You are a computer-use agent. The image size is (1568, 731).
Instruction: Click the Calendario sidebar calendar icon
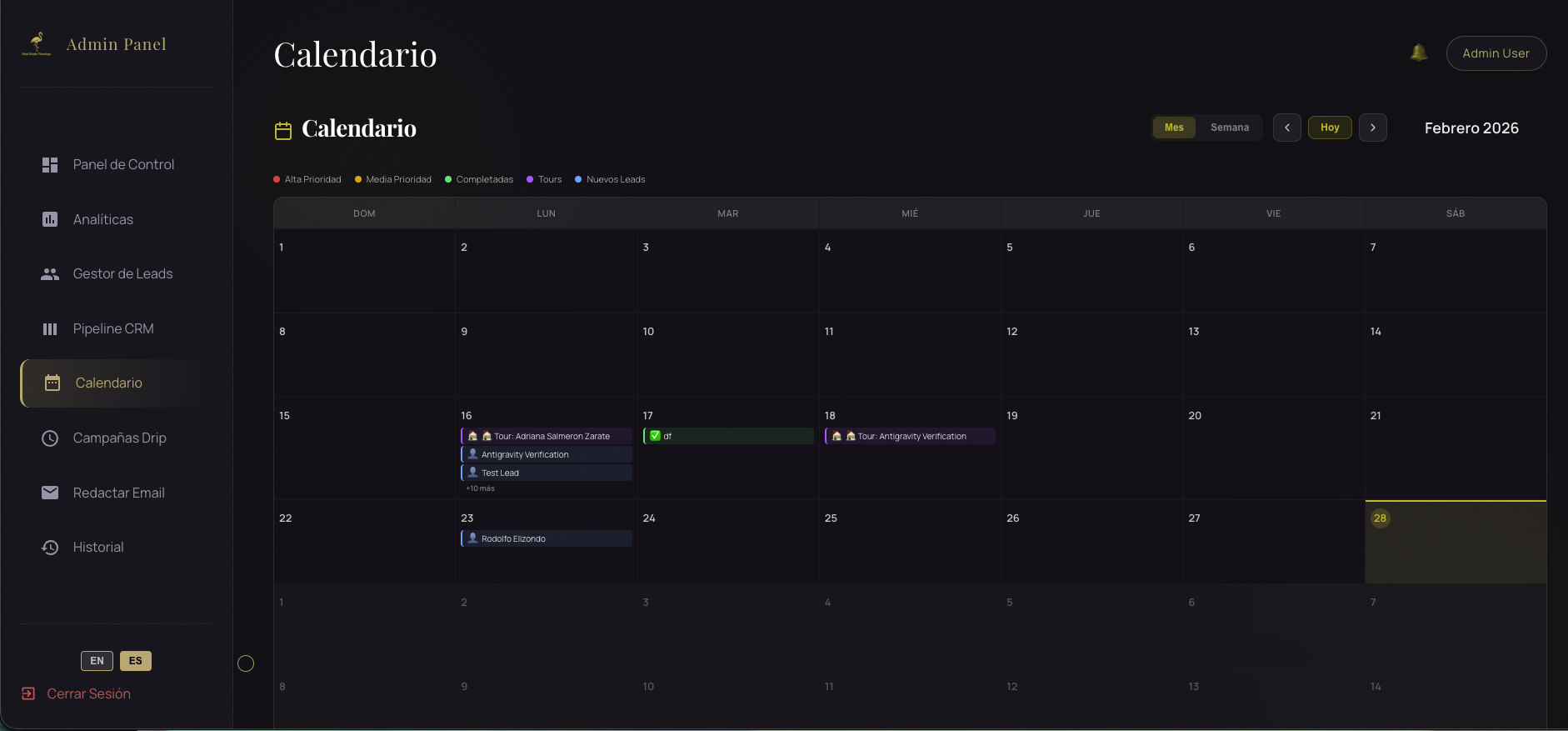pos(52,383)
